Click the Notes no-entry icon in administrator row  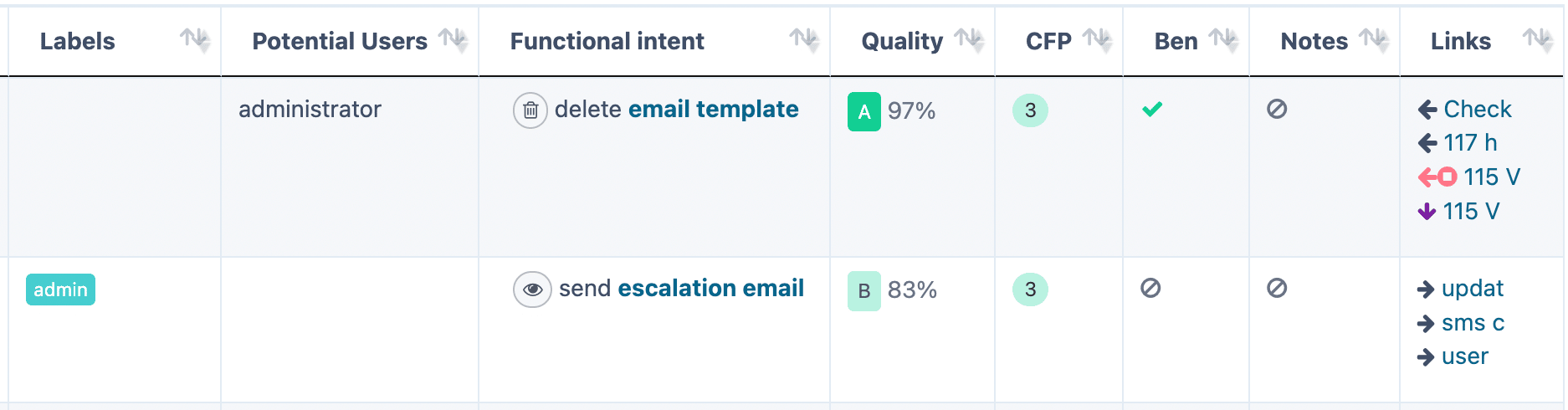coord(1276,109)
